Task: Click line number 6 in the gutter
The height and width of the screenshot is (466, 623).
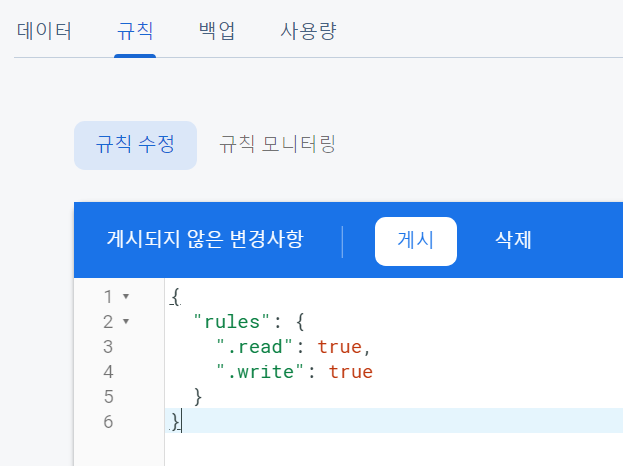Action: tap(108, 422)
